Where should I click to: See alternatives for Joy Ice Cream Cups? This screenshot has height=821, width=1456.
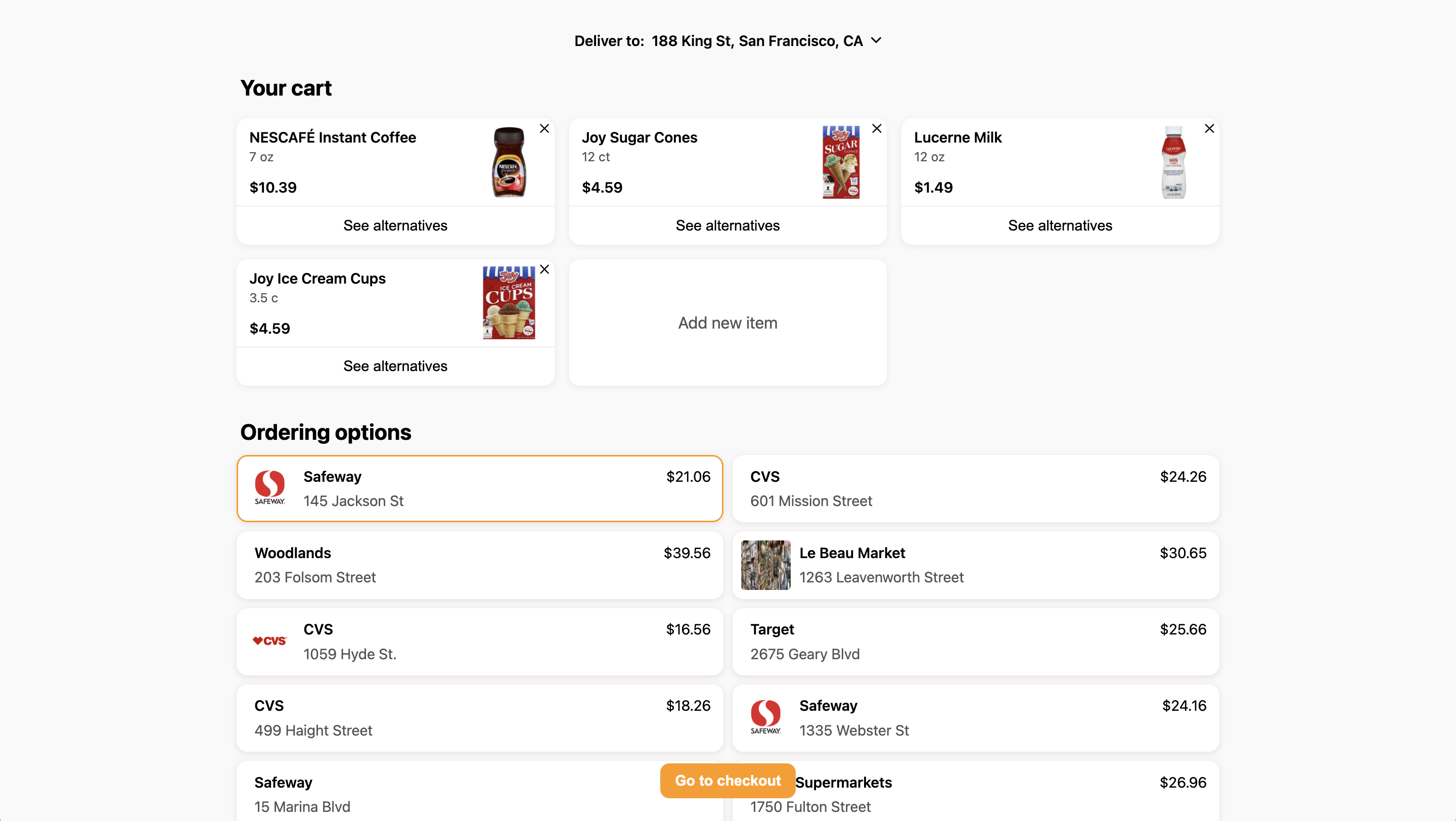pyautogui.click(x=395, y=366)
